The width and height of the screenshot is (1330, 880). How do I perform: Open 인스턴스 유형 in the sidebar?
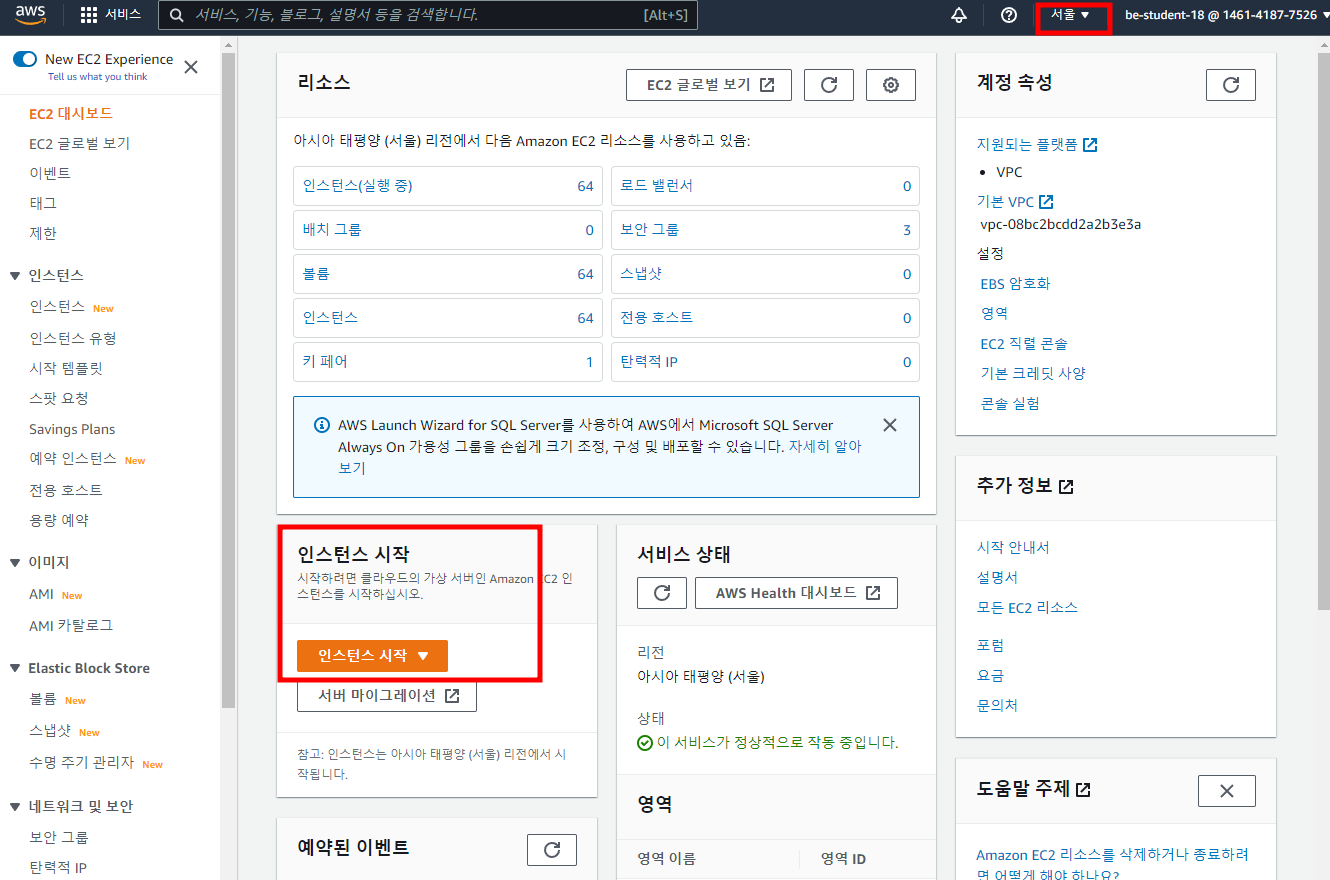[73, 338]
